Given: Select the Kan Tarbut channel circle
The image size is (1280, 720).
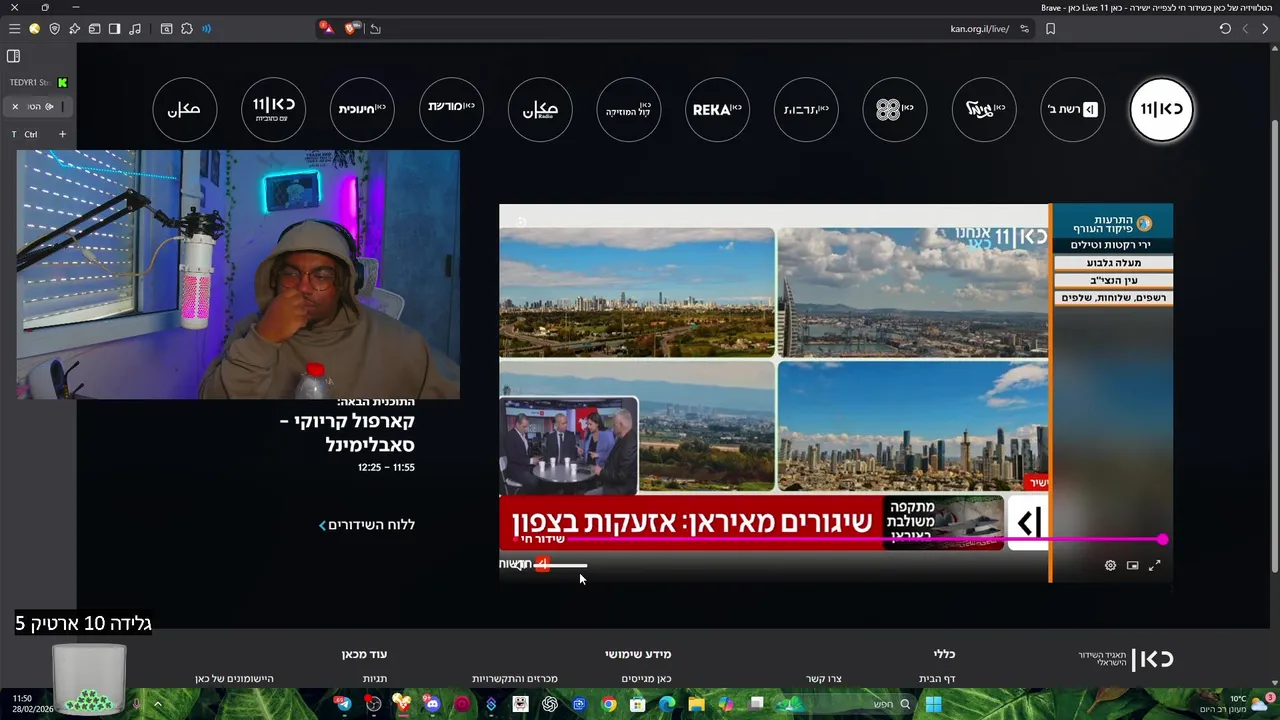Looking at the screenshot, I should pyautogui.click(x=806, y=109).
